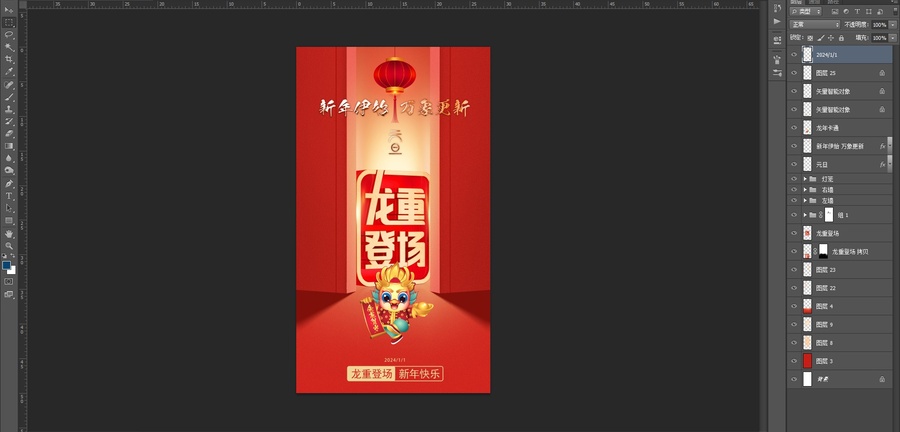This screenshot has height=432, width=900.
Task: Select the 图层 23 layer
Action: point(840,270)
